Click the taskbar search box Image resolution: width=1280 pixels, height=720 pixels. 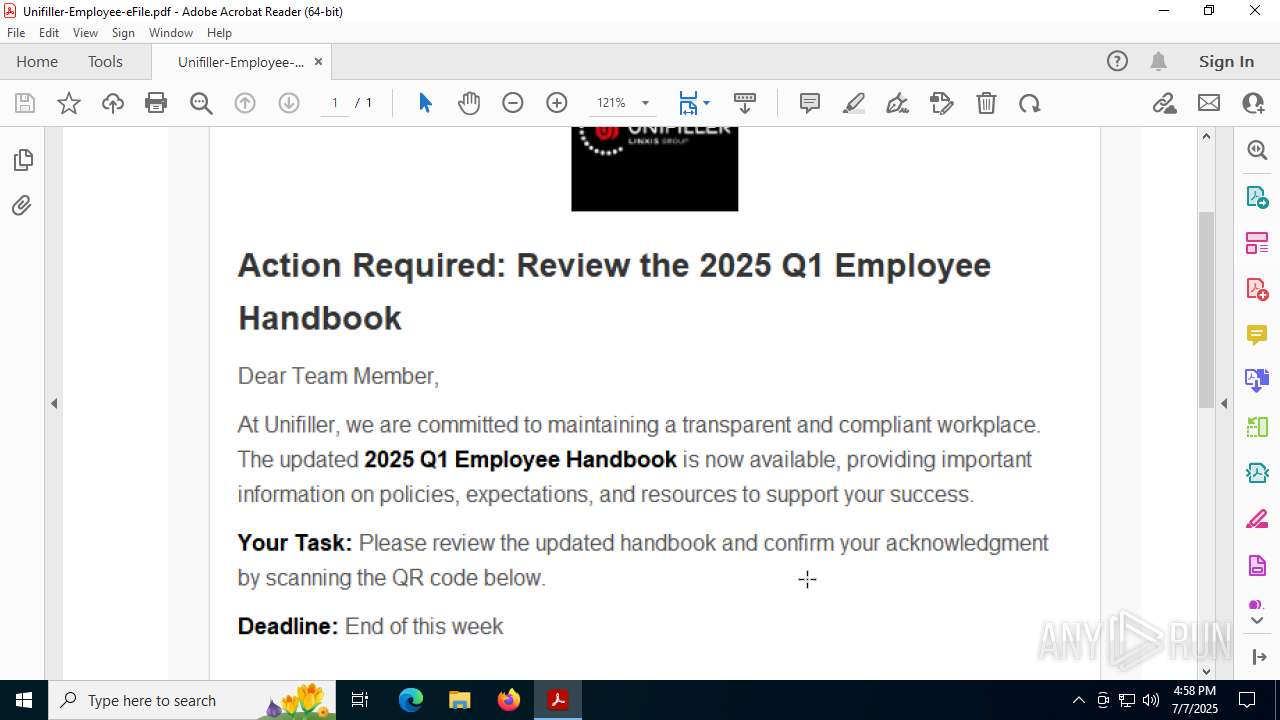point(192,700)
